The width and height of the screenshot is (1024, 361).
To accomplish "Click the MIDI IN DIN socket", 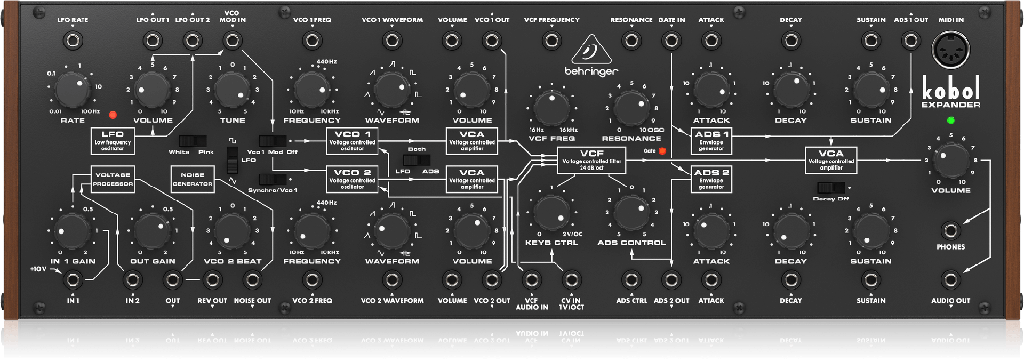I will click(x=950, y=51).
